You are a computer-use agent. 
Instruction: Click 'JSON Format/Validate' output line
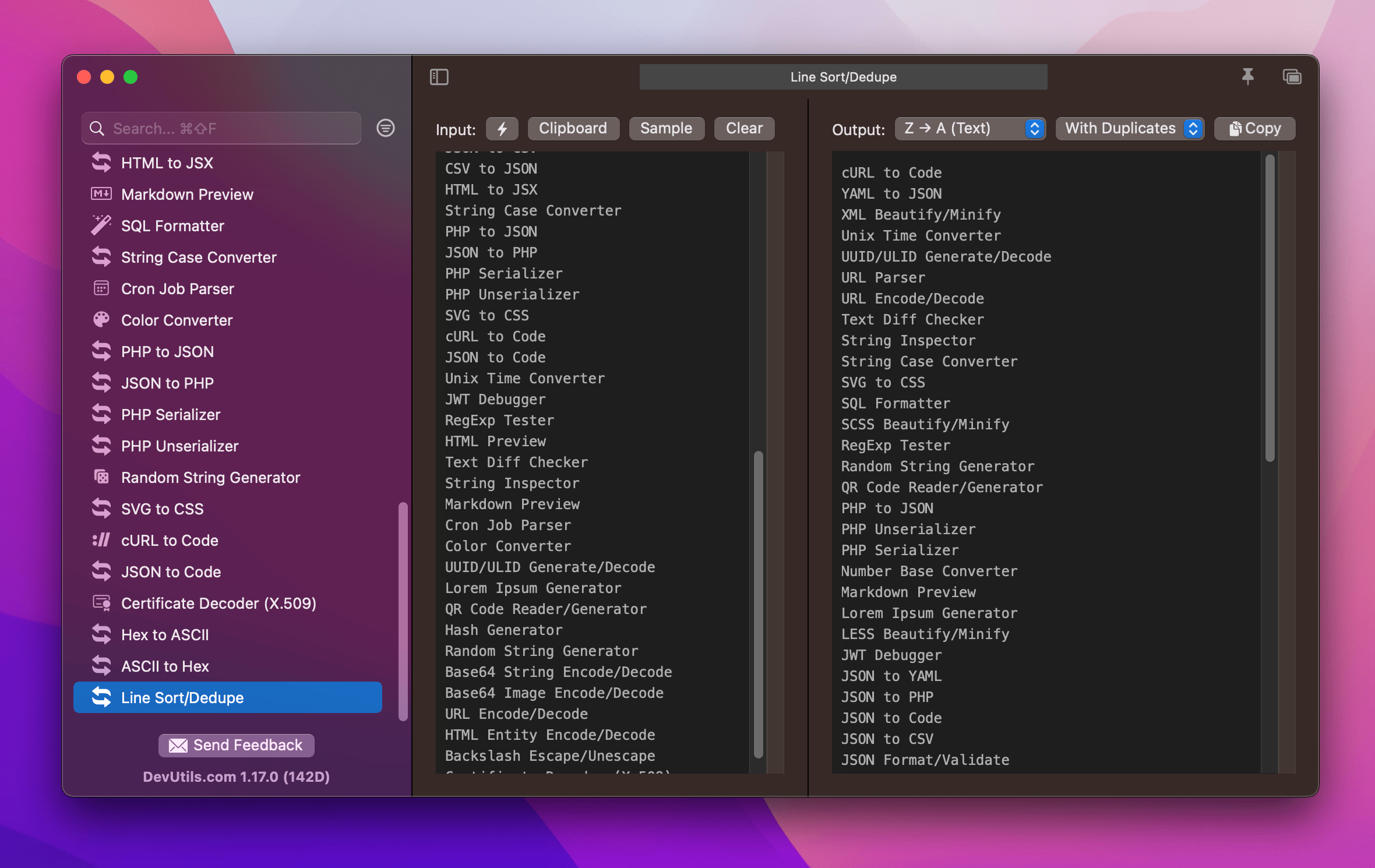[925, 760]
